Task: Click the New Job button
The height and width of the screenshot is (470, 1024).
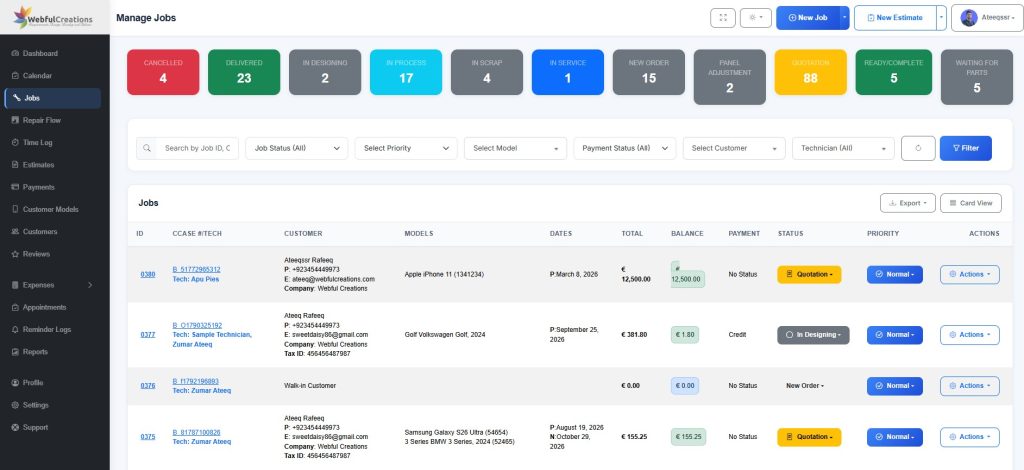Action: point(808,18)
